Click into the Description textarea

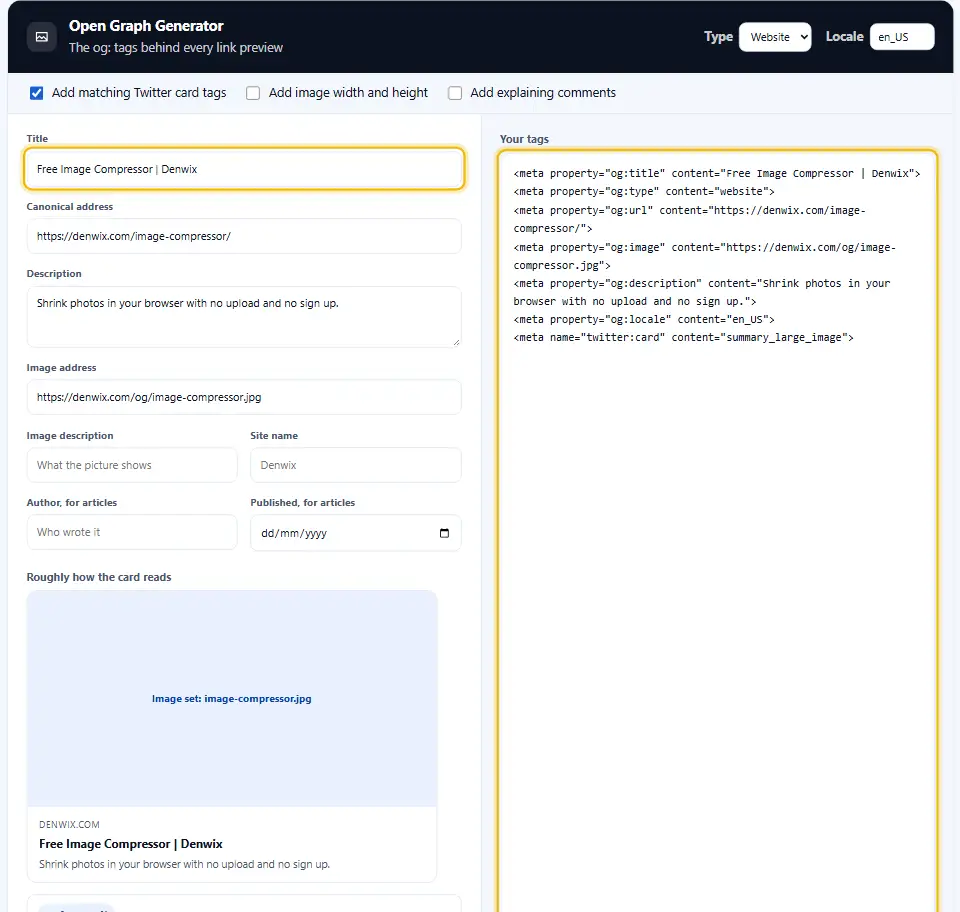click(x=244, y=317)
